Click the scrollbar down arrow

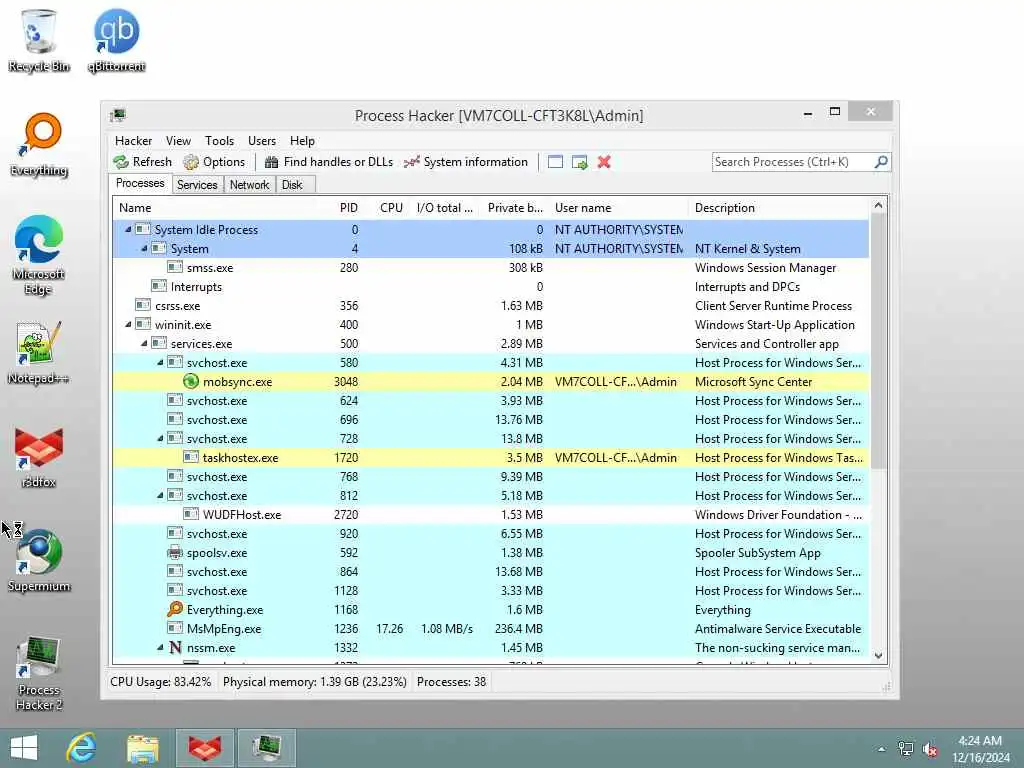coord(878,656)
